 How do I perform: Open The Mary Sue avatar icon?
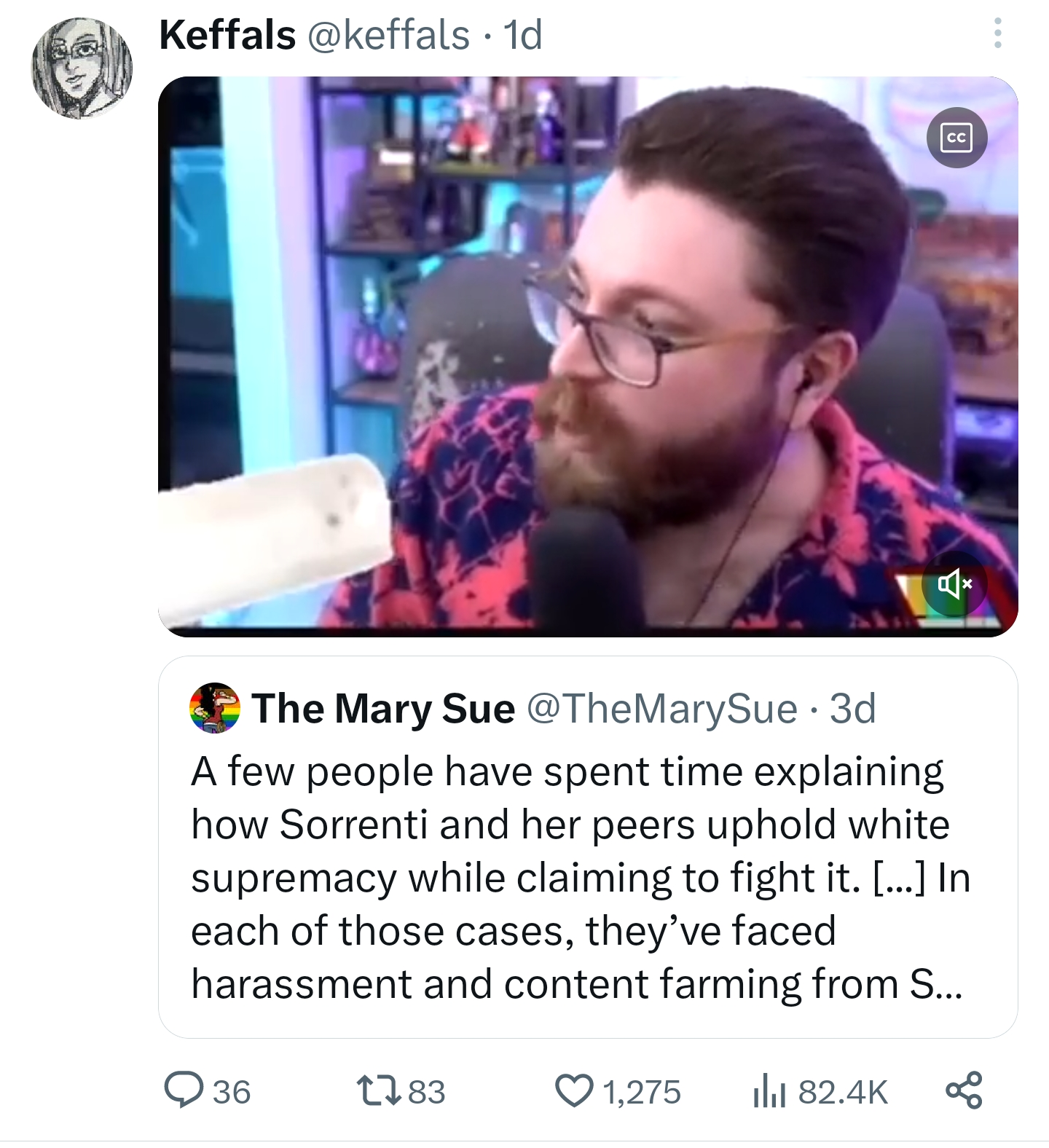tap(215, 707)
